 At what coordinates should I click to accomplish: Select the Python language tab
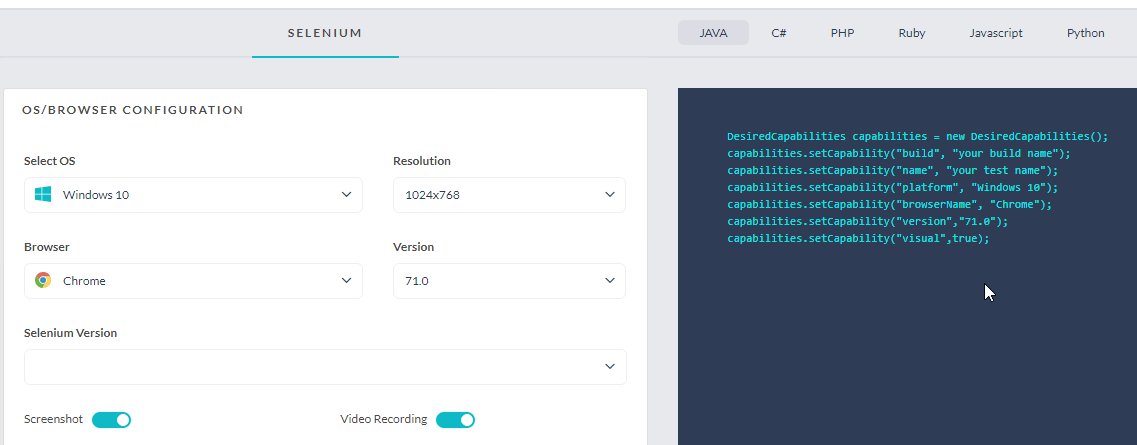[x=1086, y=33]
